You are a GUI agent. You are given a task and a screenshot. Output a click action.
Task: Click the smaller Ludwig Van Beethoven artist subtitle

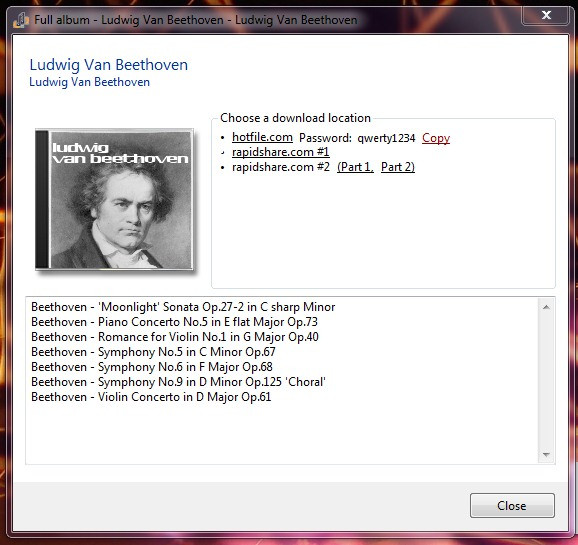[x=90, y=82]
